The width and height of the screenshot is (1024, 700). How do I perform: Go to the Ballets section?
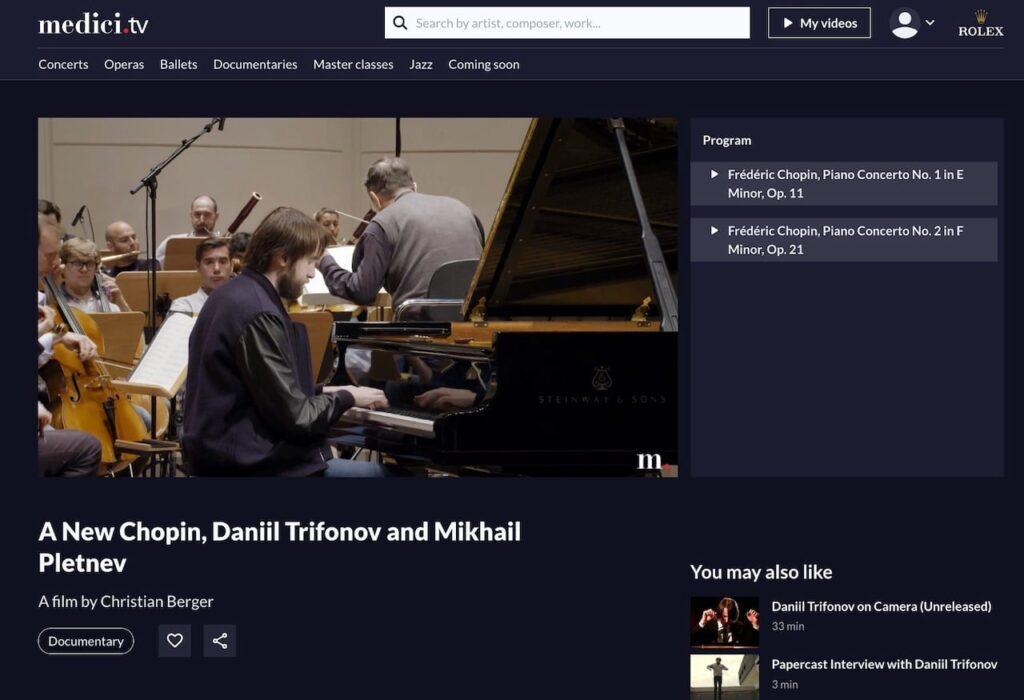(178, 64)
